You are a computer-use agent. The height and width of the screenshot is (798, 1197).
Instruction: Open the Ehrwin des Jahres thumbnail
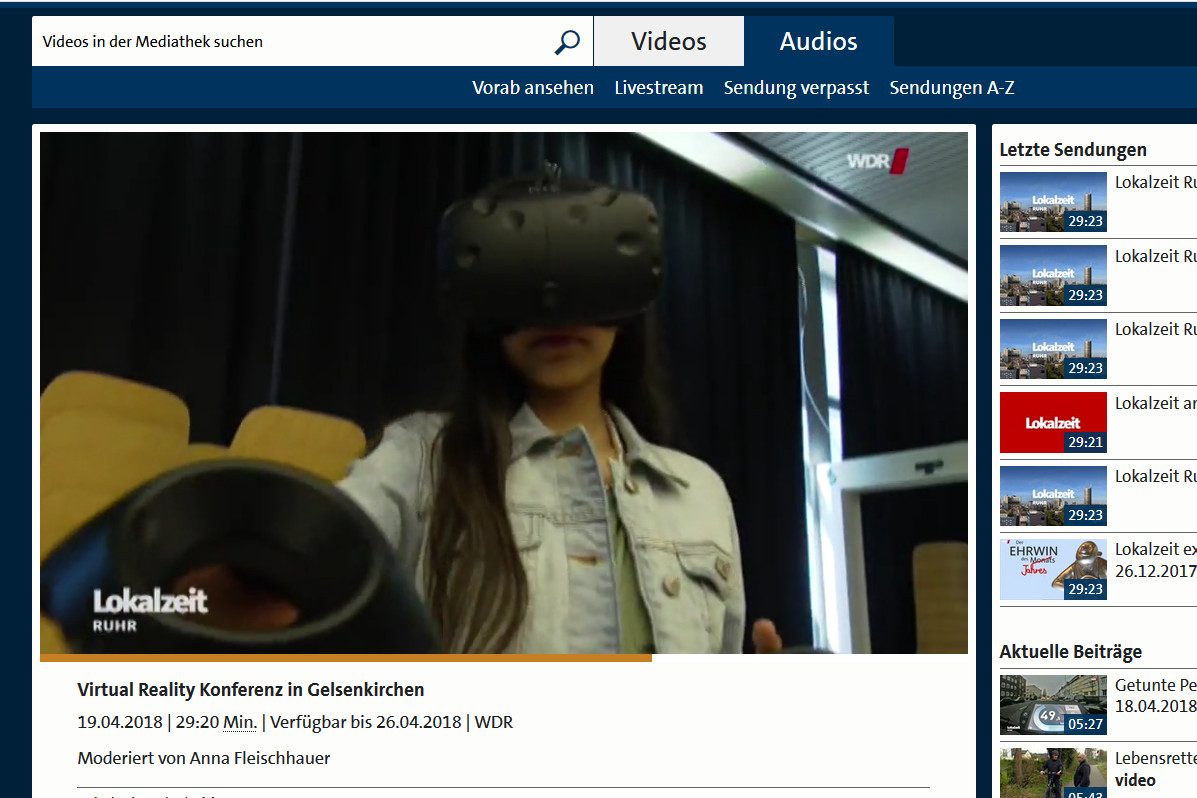click(x=1053, y=569)
